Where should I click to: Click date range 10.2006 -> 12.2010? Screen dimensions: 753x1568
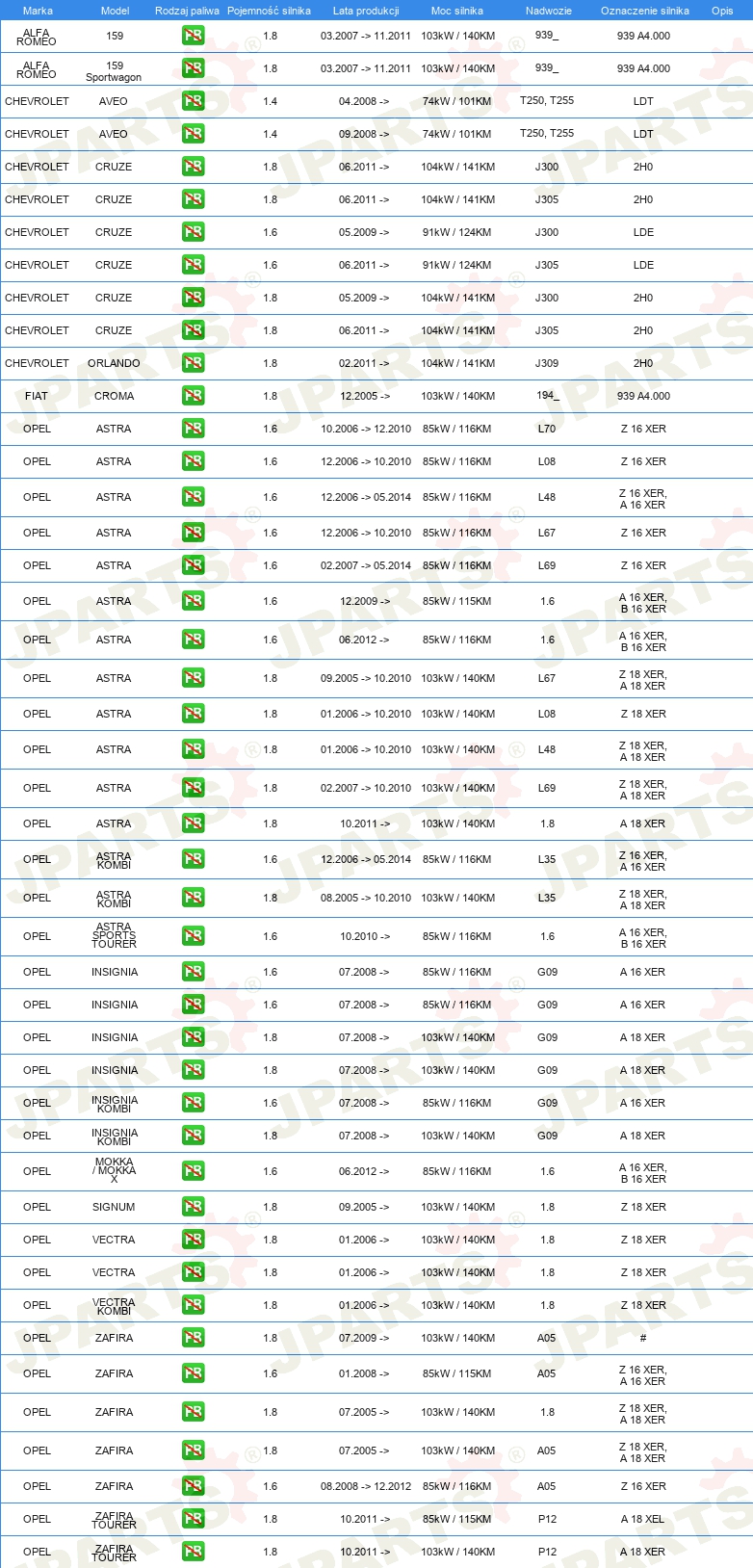(x=366, y=429)
